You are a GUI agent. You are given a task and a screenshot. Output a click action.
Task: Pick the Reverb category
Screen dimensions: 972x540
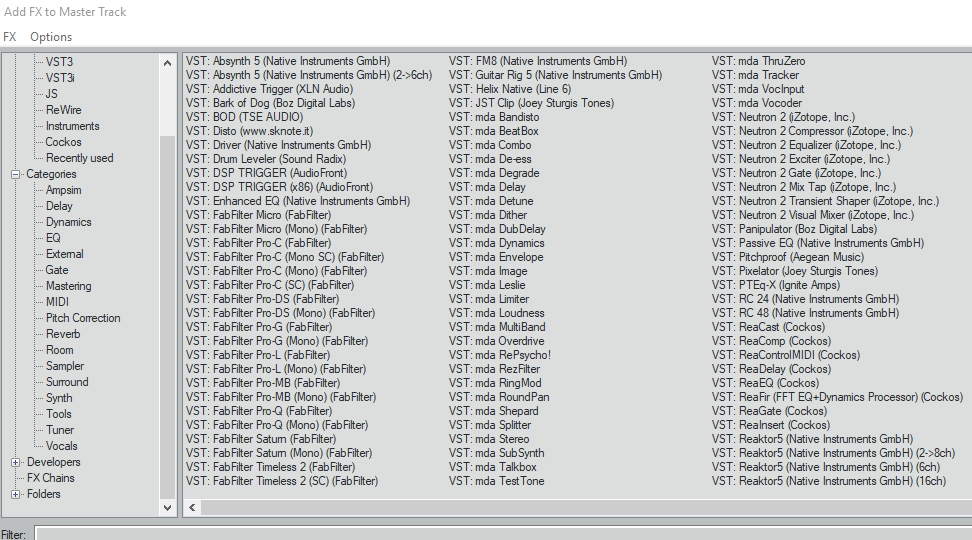[63, 334]
